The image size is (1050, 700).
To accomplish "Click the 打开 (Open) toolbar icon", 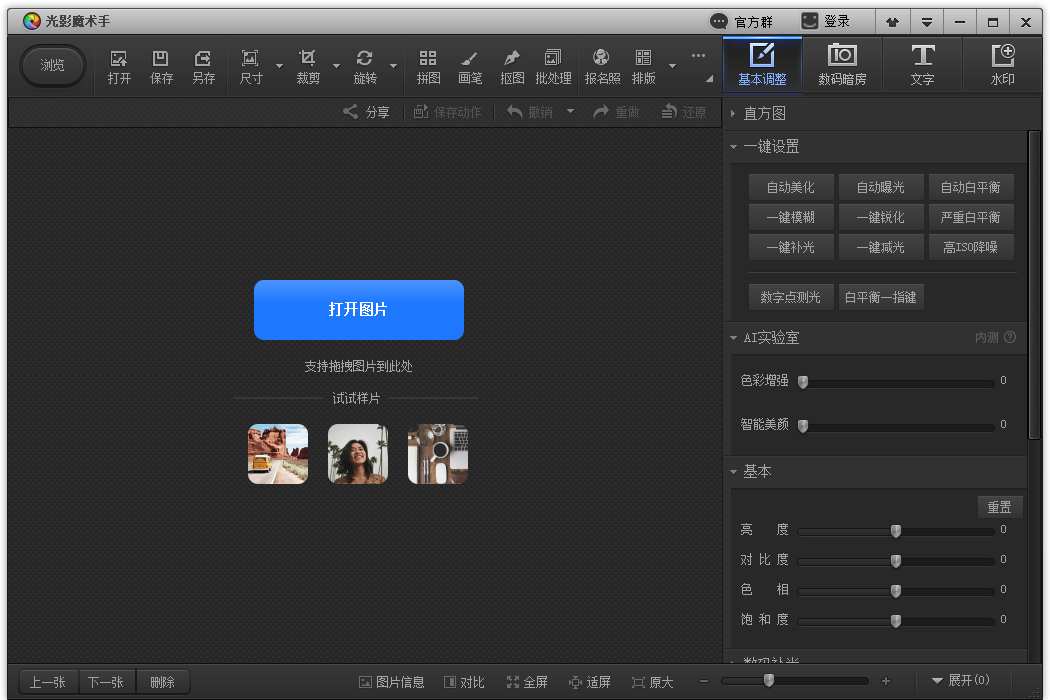I will (x=119, y=67).
